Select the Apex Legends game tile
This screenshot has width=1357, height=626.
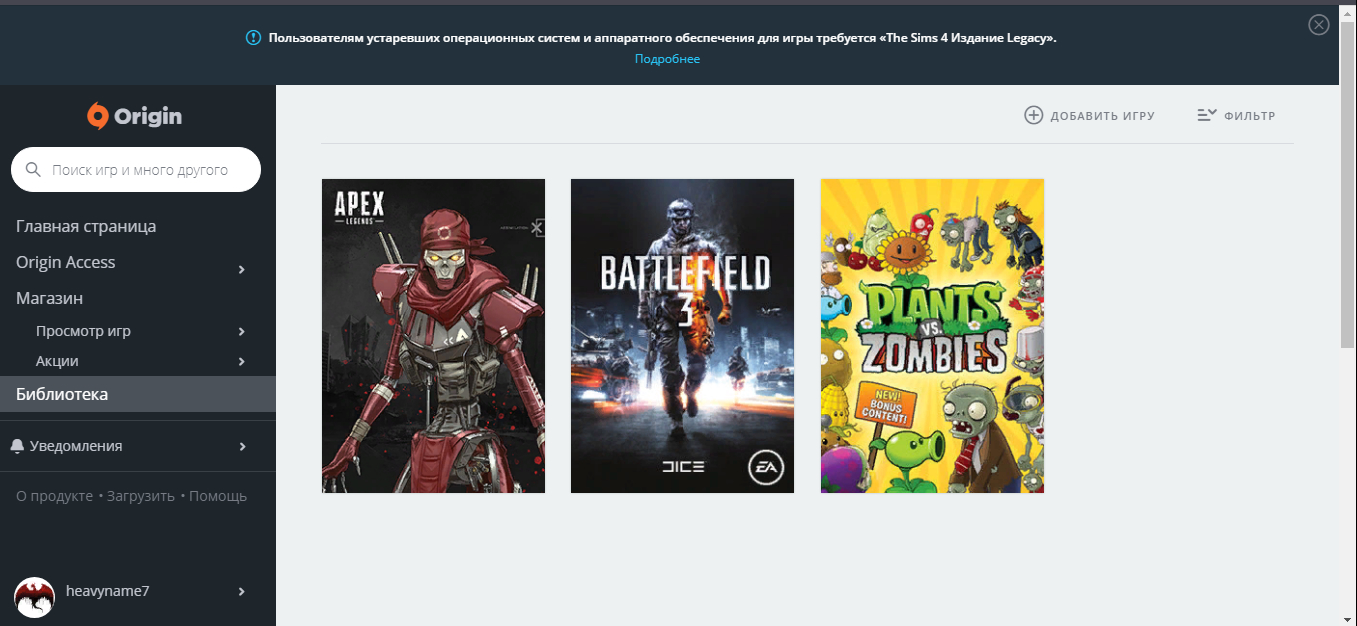(x=433, y=336)
